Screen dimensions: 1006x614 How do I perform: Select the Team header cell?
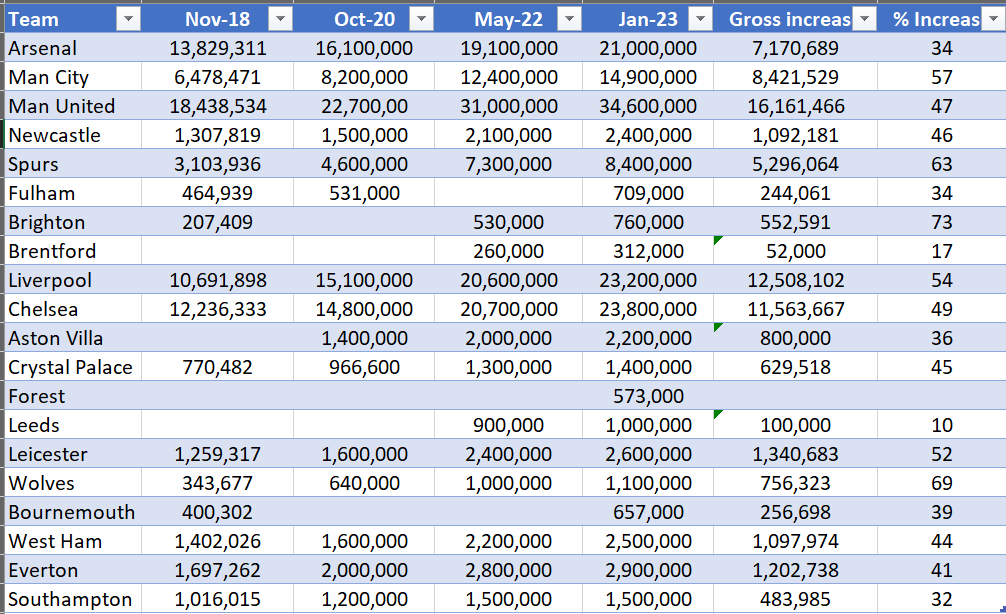point(73,19)
